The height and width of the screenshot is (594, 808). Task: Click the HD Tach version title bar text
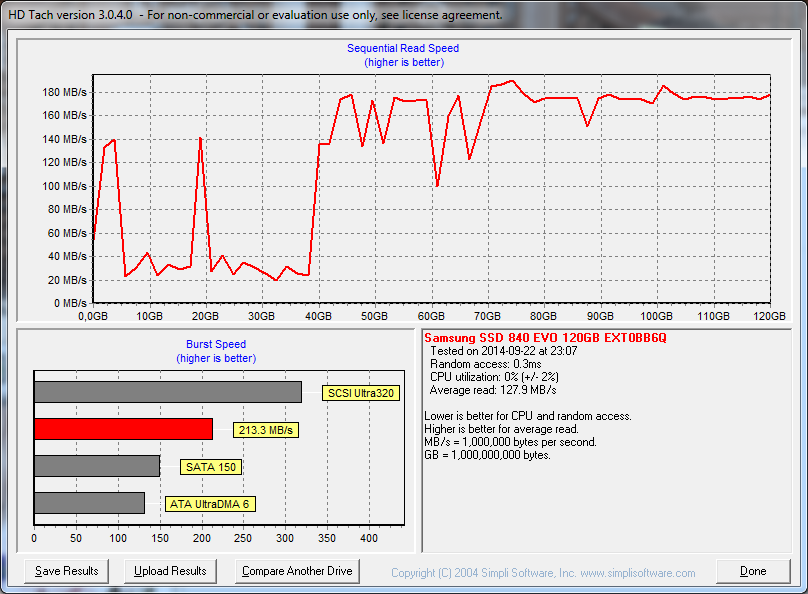coord(255,15)
